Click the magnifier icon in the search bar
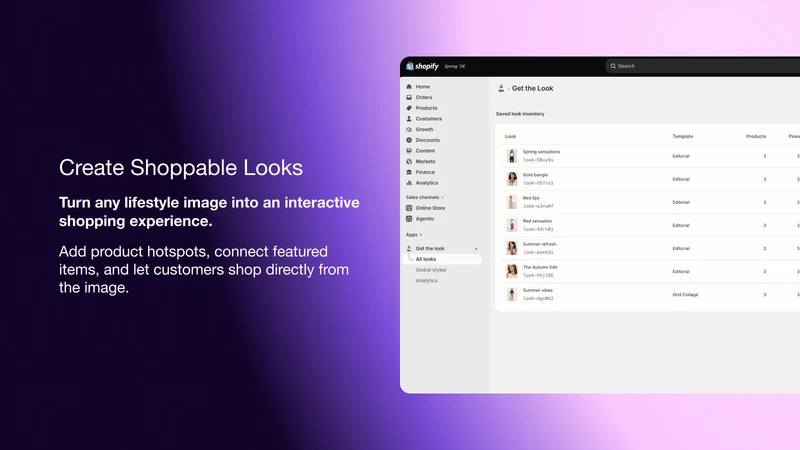 pos(613,66)
